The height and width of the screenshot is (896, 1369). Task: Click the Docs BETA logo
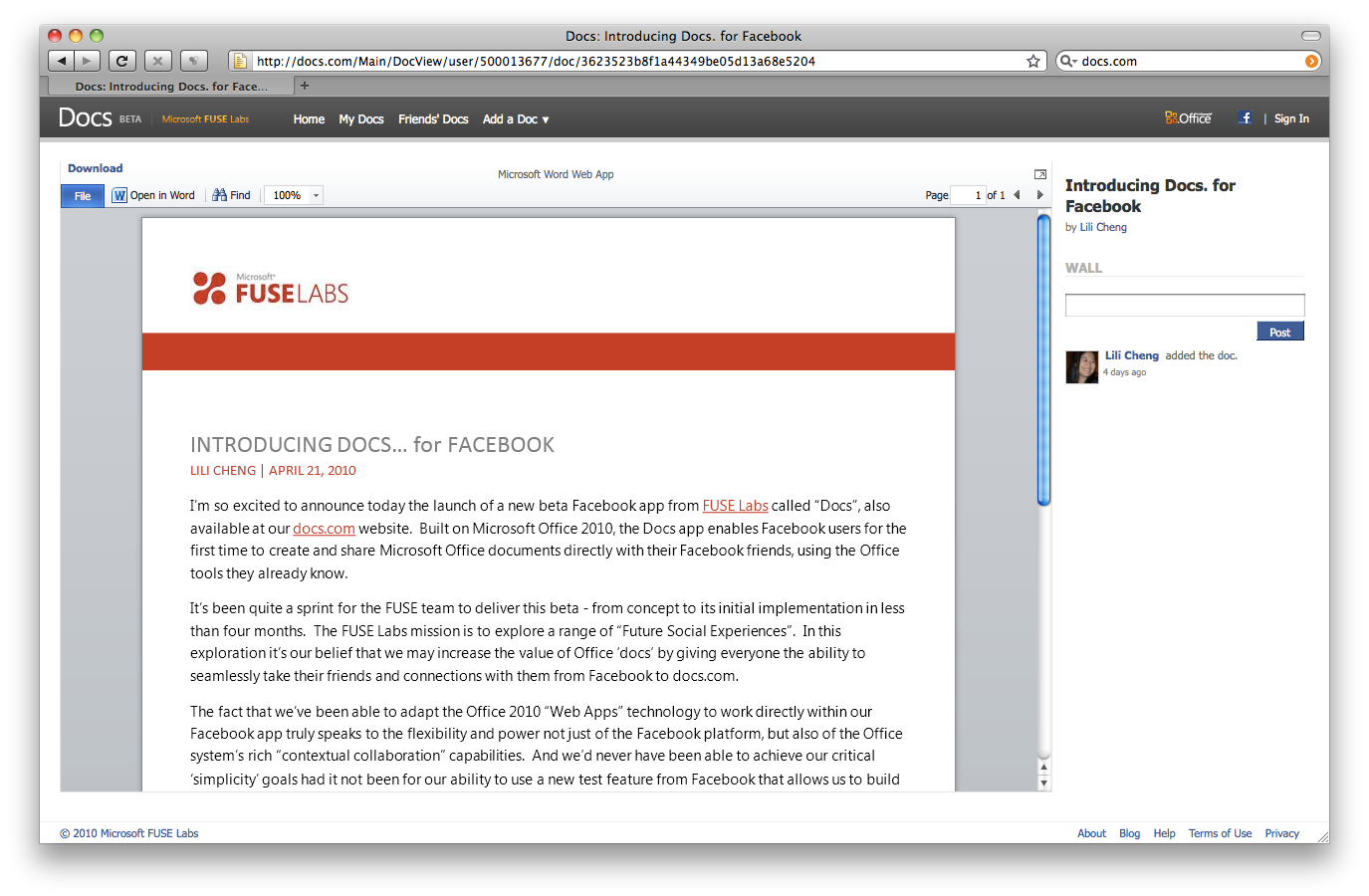tap(100, 117)
